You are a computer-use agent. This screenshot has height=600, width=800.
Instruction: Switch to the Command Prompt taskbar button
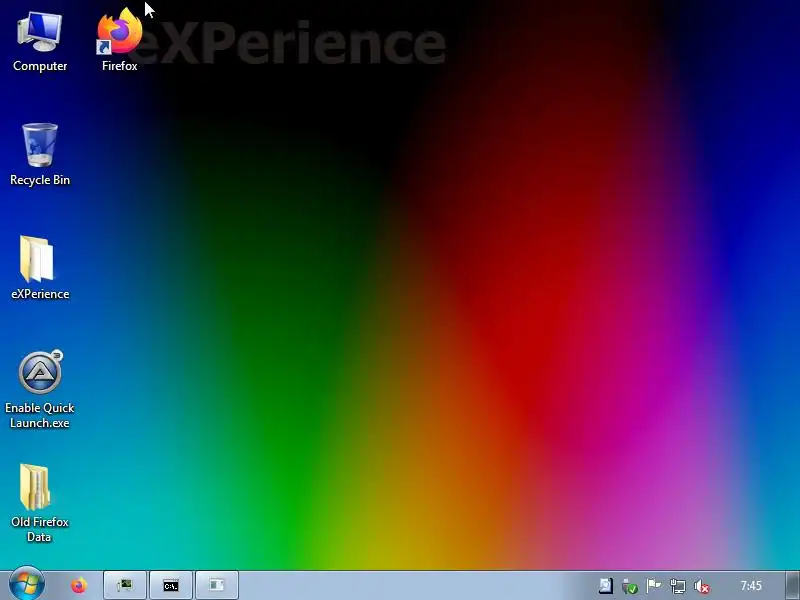171,585
